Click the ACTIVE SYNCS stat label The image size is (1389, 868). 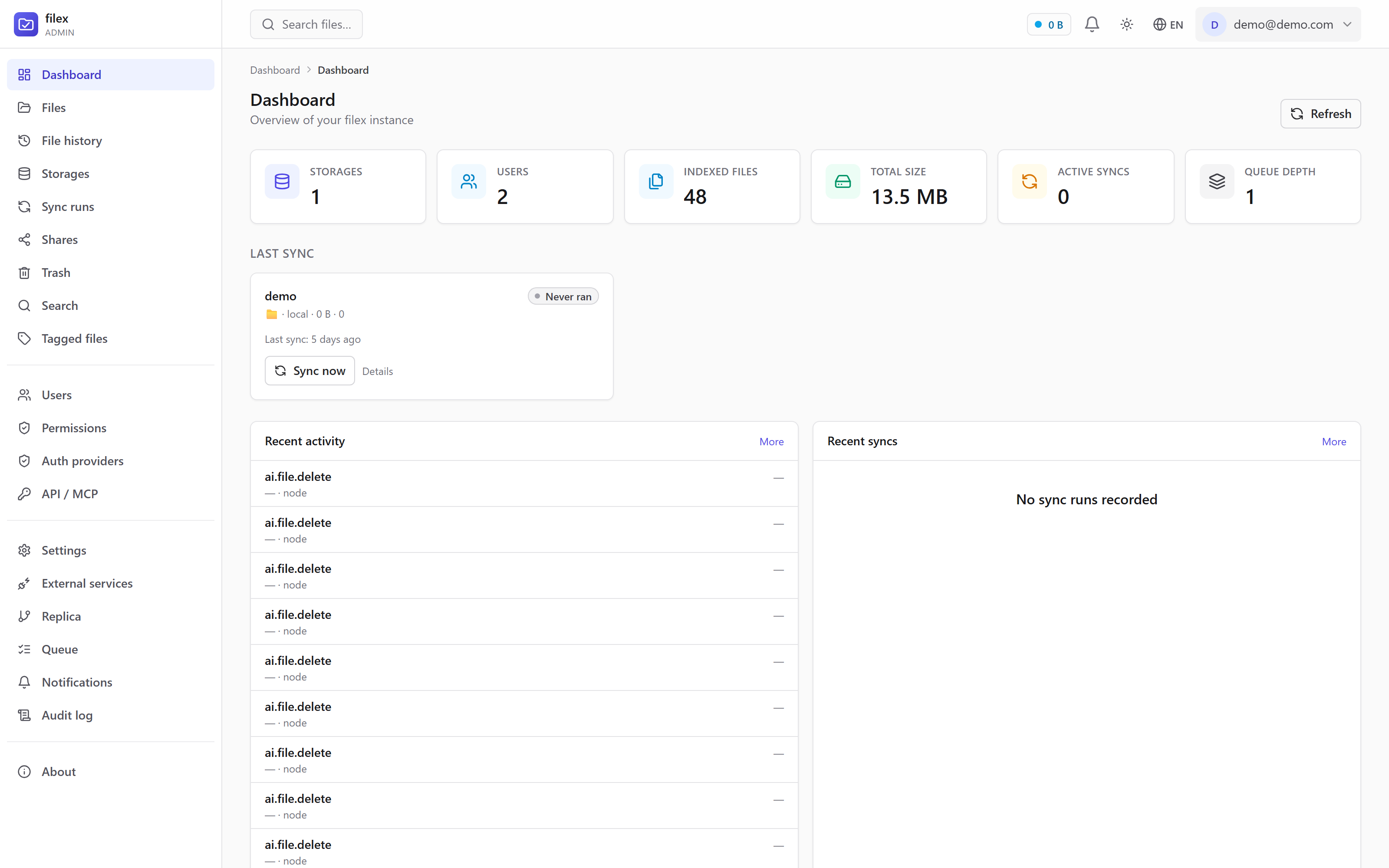point(1093,172)
